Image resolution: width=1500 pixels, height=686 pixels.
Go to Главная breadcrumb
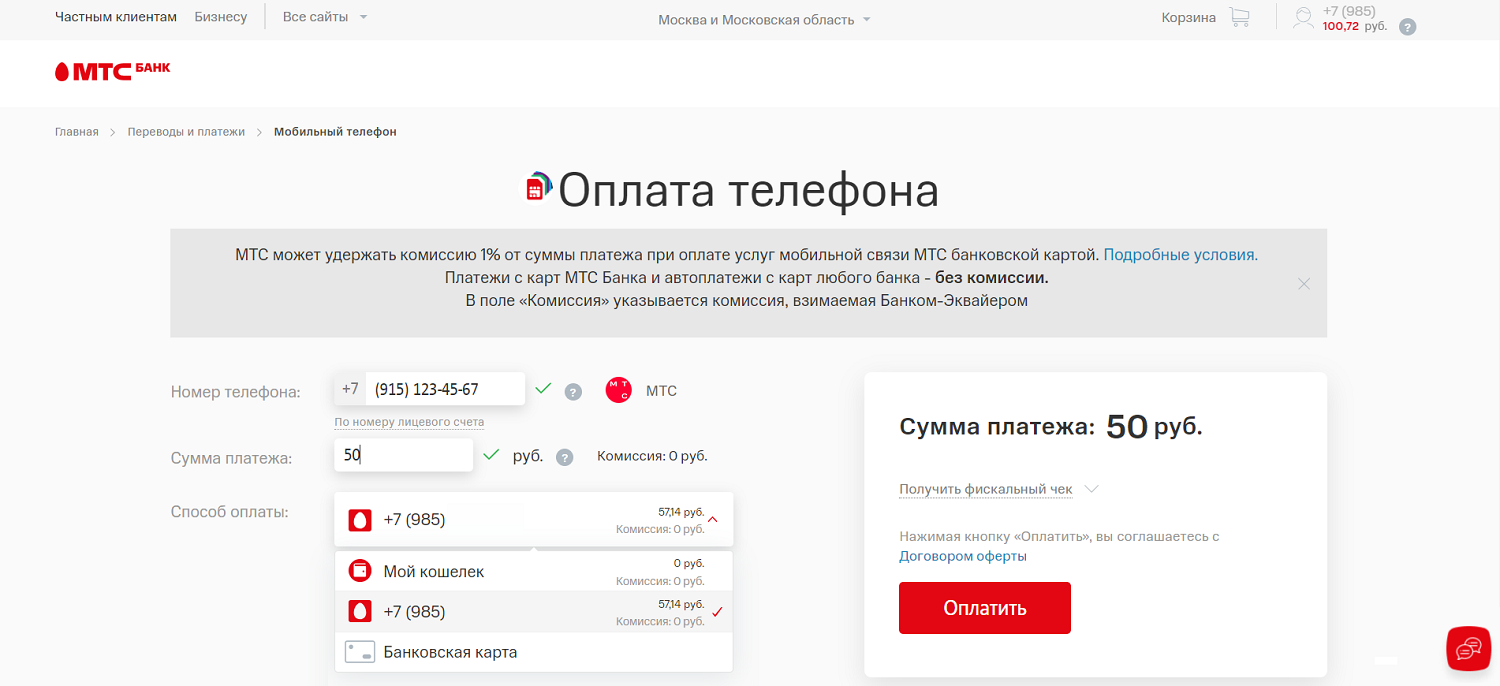point(77,132)
